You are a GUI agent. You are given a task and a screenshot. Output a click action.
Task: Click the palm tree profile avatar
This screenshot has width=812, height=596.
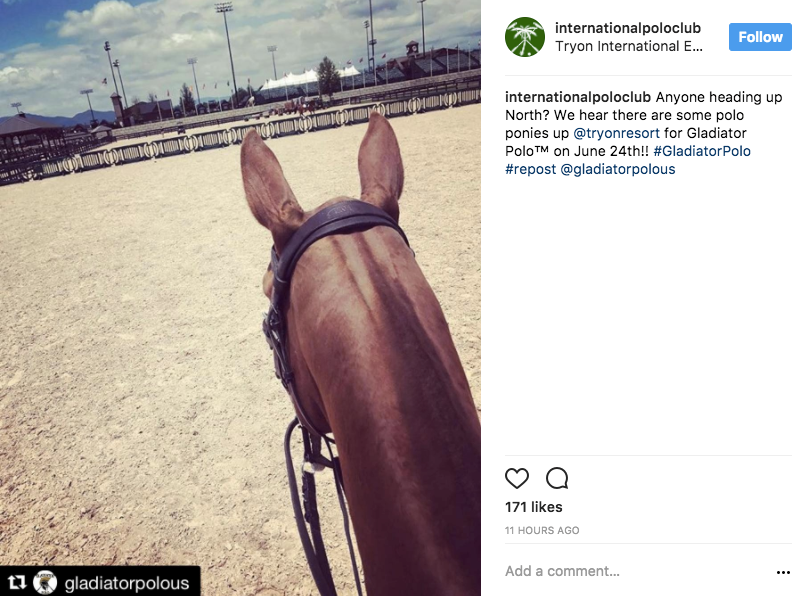click(525, 37)
